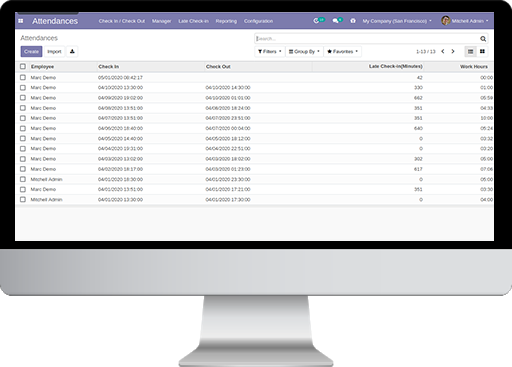Check the row with check-in 04/09/2020 19:02:00
The height and width of the screenshot is (367, 512).
pyautogui.click(x=23, y=98)
